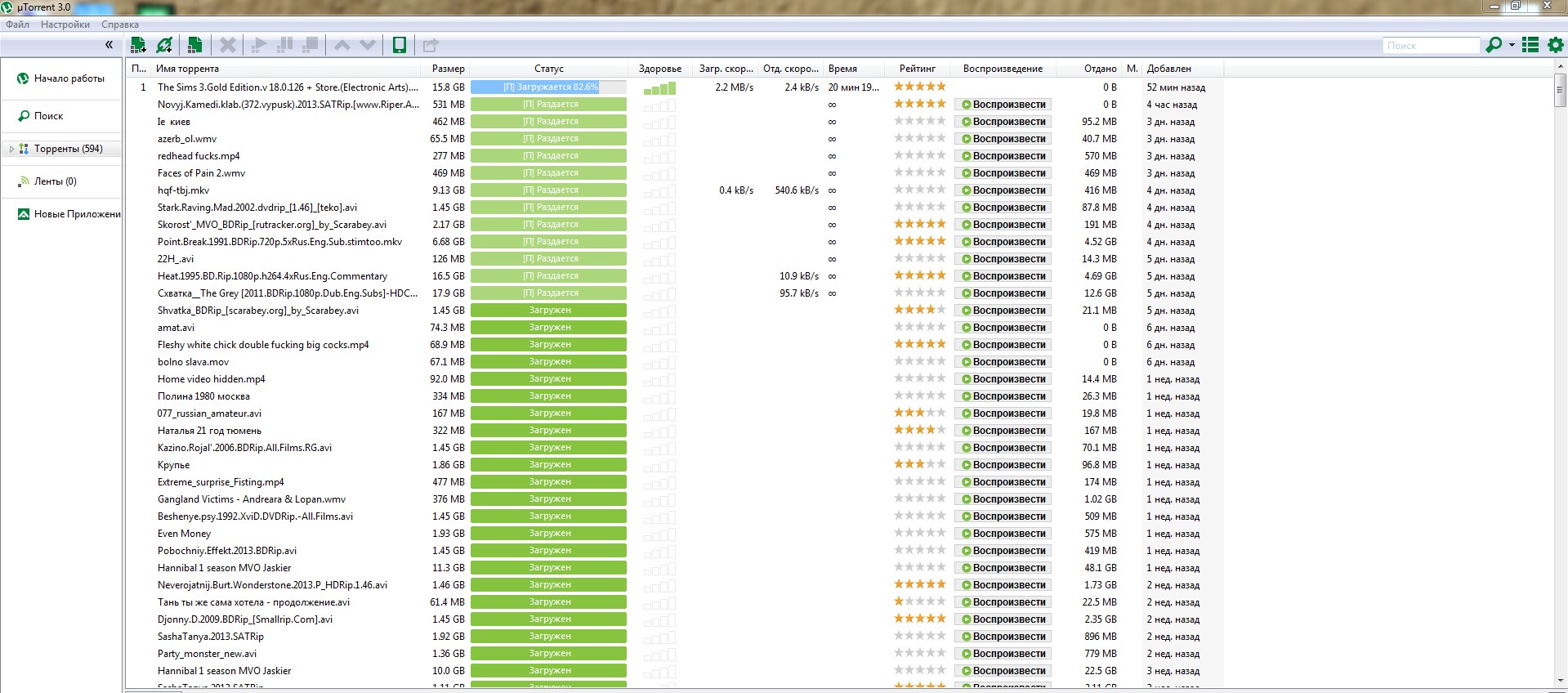The image size is (1568, 693).
Task: Collapse the sidebar with double-chevron icon
Action: coord(109,45)
